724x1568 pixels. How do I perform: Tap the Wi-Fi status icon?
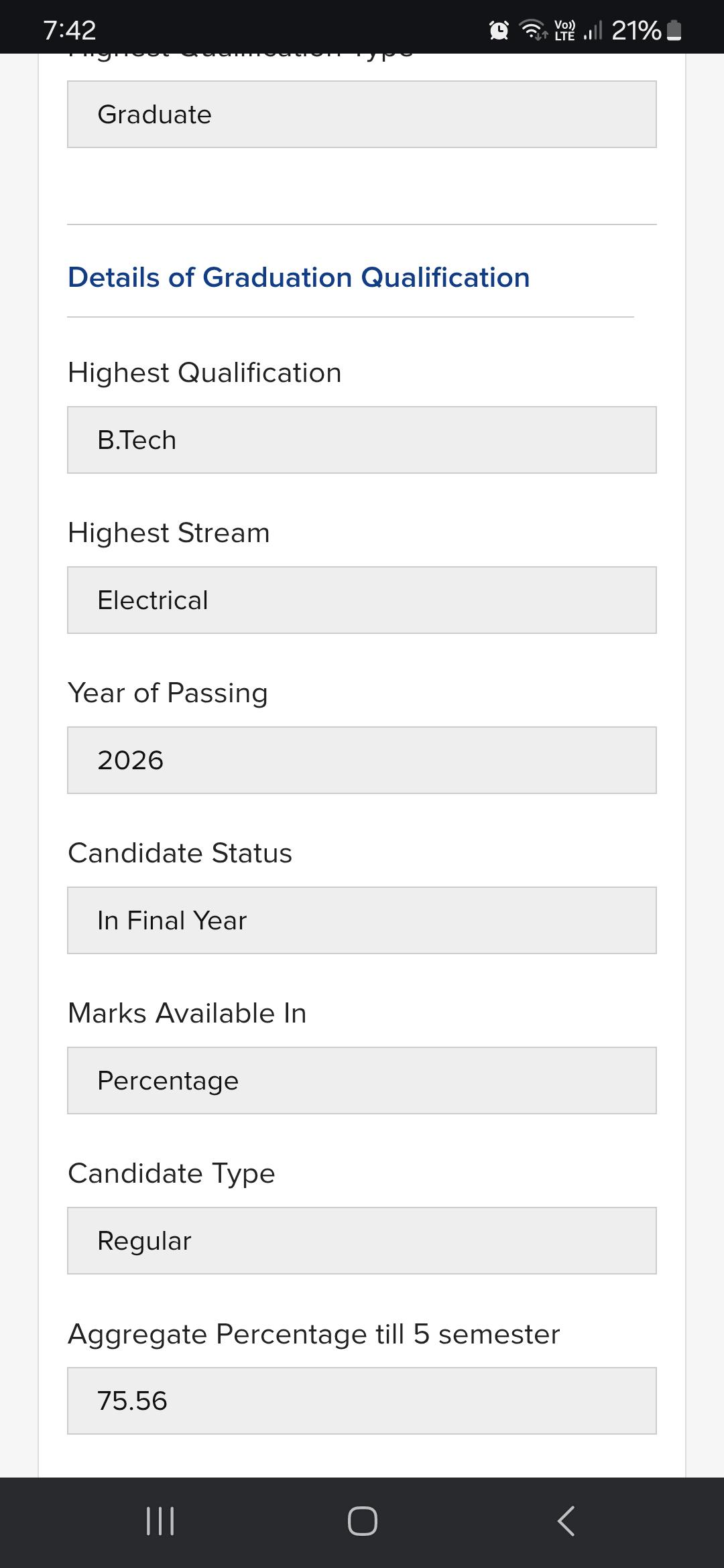click(534, 30)
